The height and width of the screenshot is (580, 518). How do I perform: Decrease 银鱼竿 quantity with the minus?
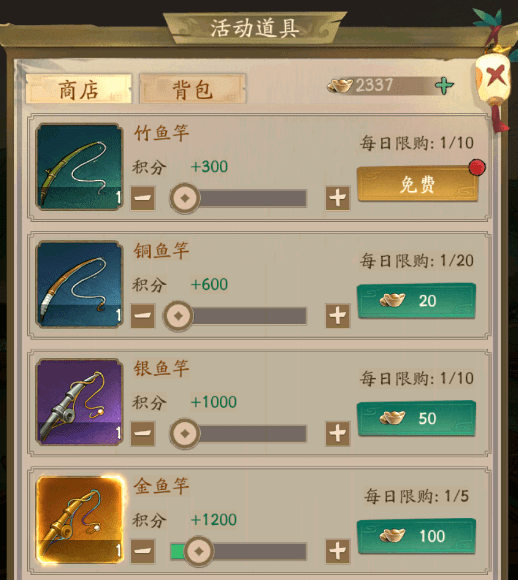(143, 434)
